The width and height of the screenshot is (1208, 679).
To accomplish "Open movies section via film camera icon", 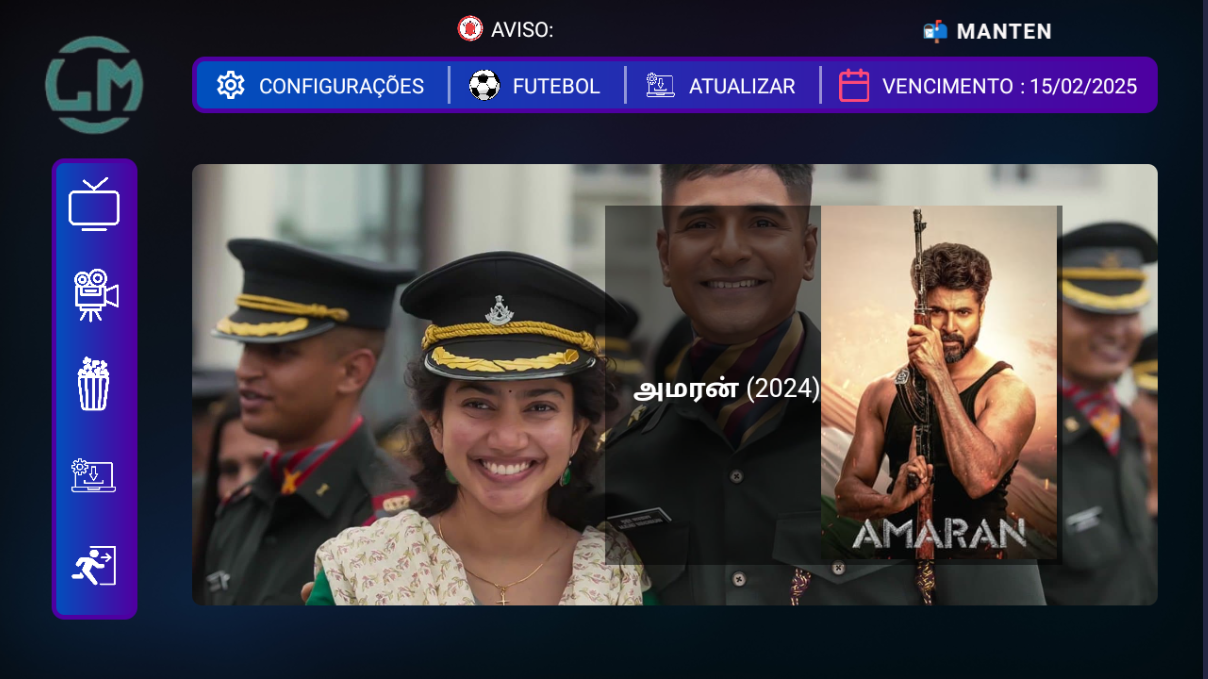I will [94, 296].
